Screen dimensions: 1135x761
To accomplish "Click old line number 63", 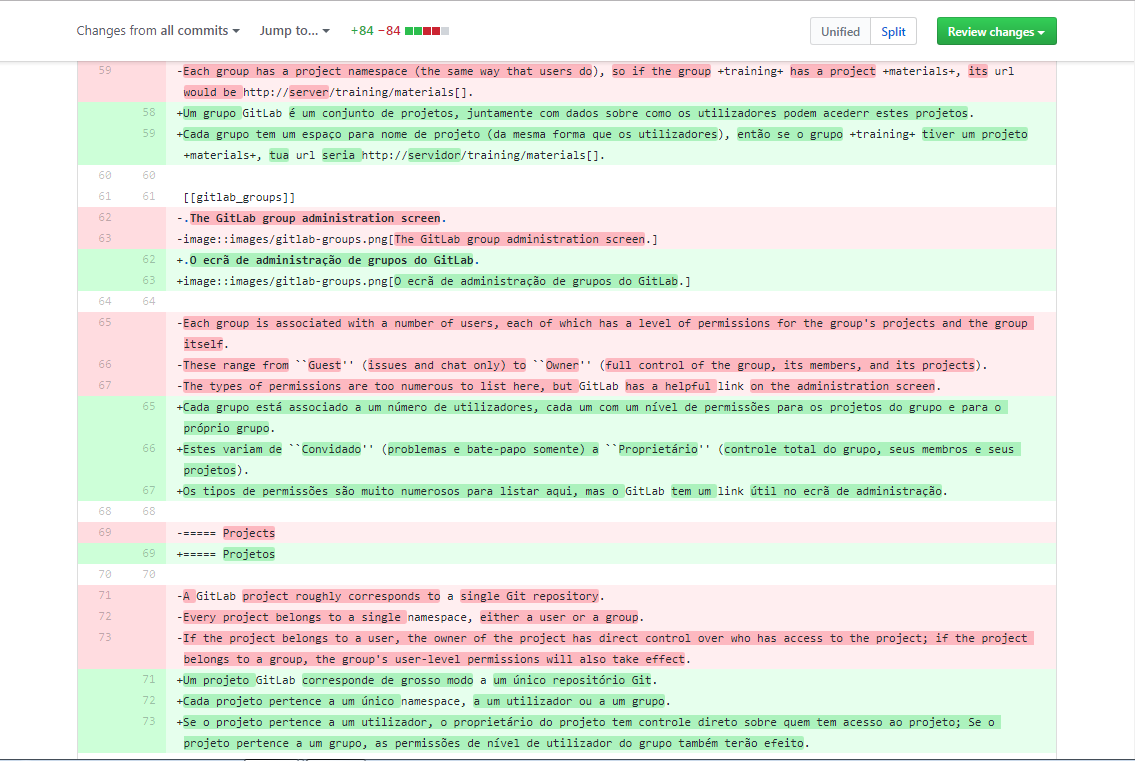I will [x=105, y=238].
